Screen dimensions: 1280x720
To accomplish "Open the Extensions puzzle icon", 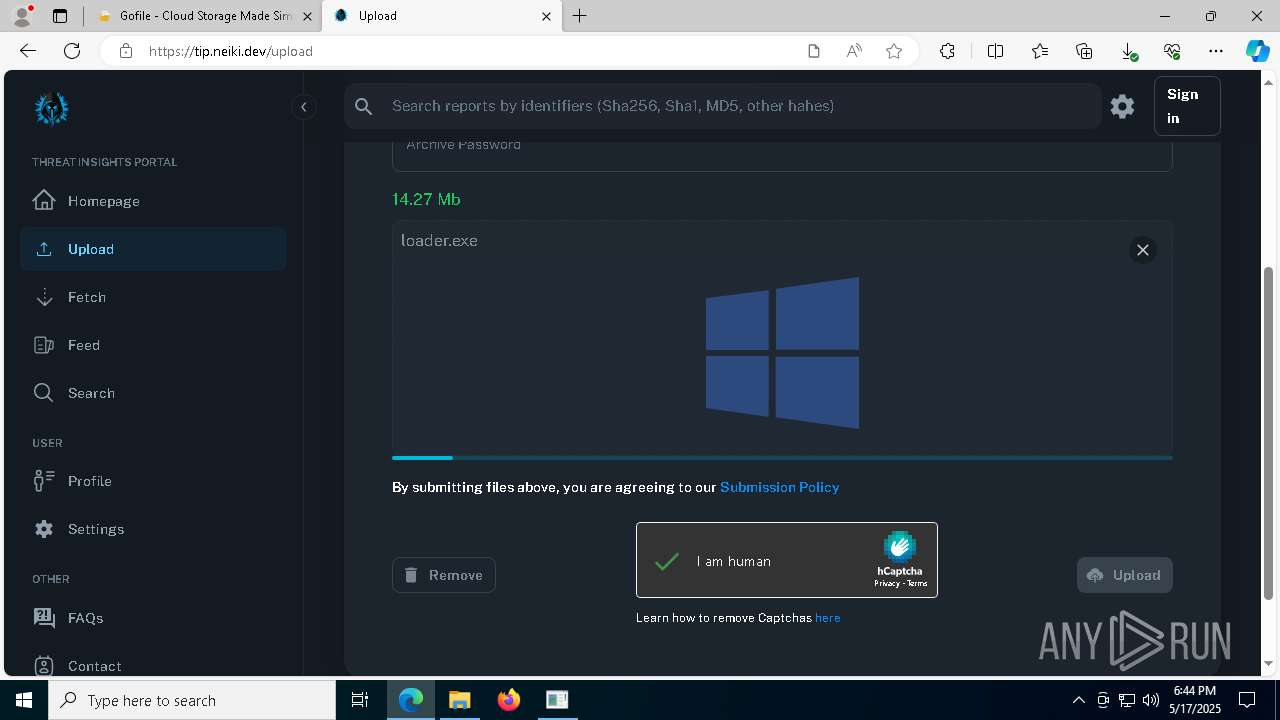I will tap(947, 51).
